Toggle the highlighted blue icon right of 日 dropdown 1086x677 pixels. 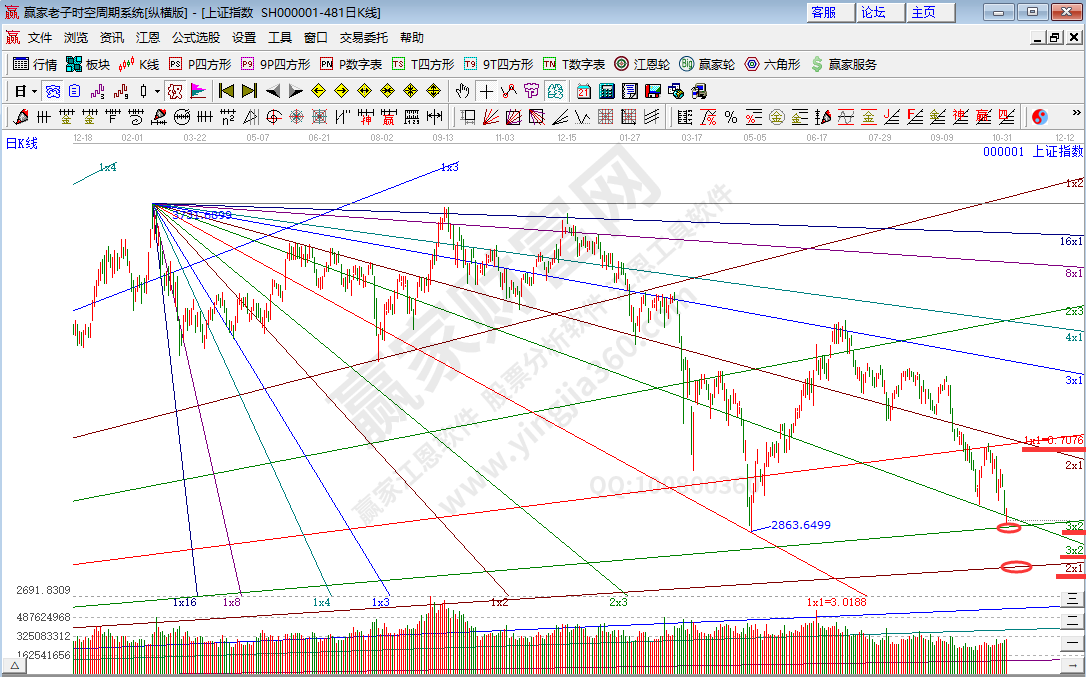pos(52,91)
